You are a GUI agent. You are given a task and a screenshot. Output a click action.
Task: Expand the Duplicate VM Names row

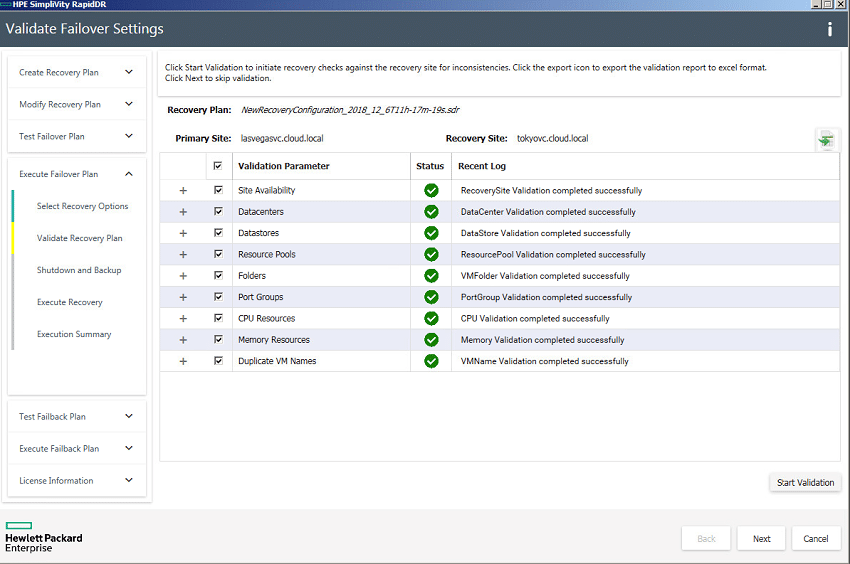pyautogui.click(x=183, y=361)
